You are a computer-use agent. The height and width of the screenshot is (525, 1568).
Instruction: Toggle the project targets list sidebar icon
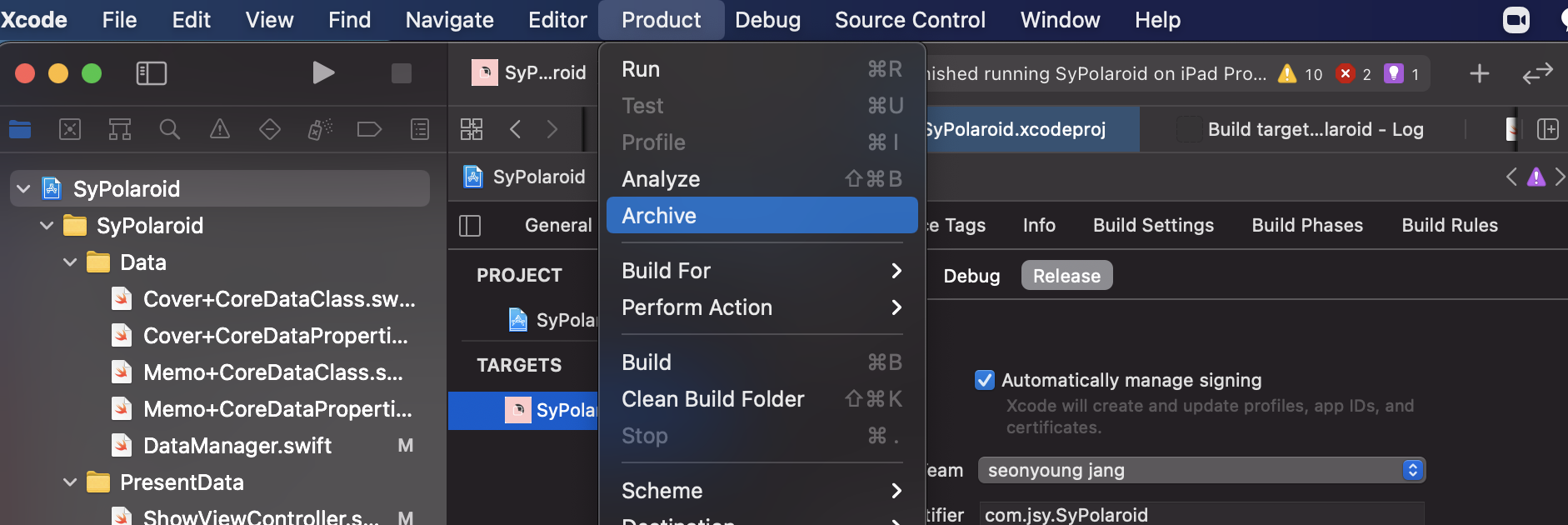pos(470,225)
